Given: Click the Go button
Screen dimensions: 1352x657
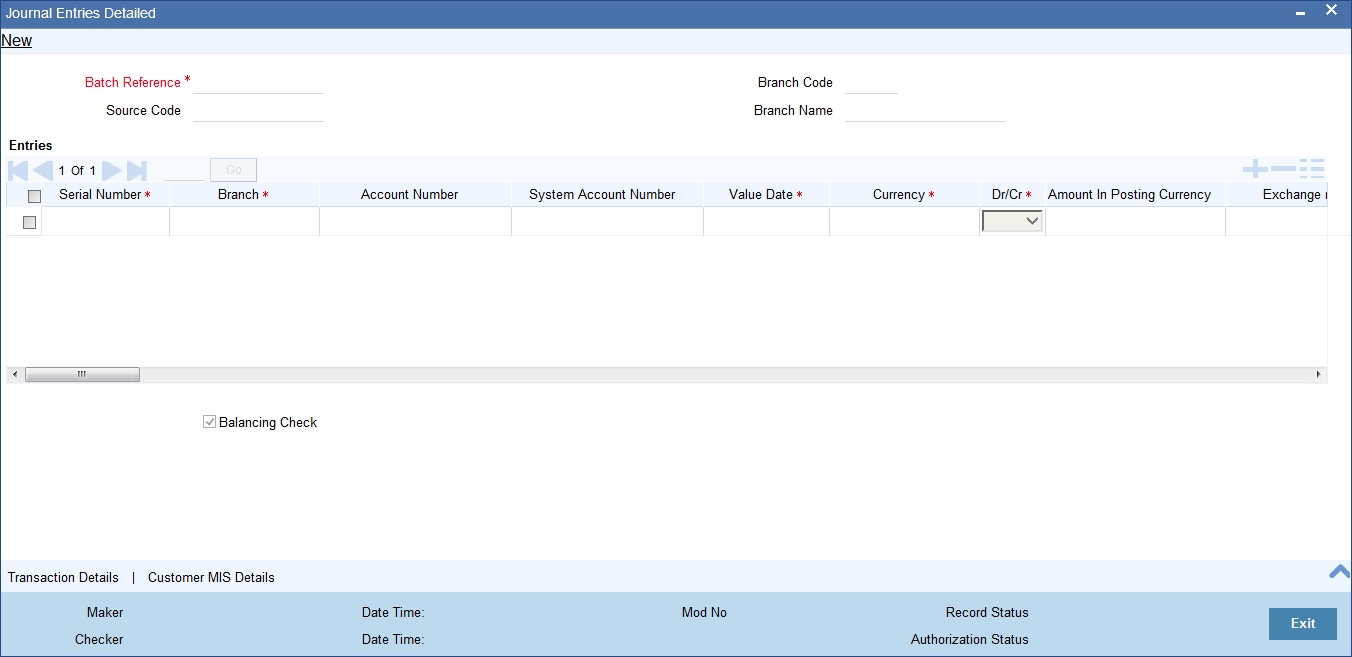Looking at the screenshot, I should [233, 170].
